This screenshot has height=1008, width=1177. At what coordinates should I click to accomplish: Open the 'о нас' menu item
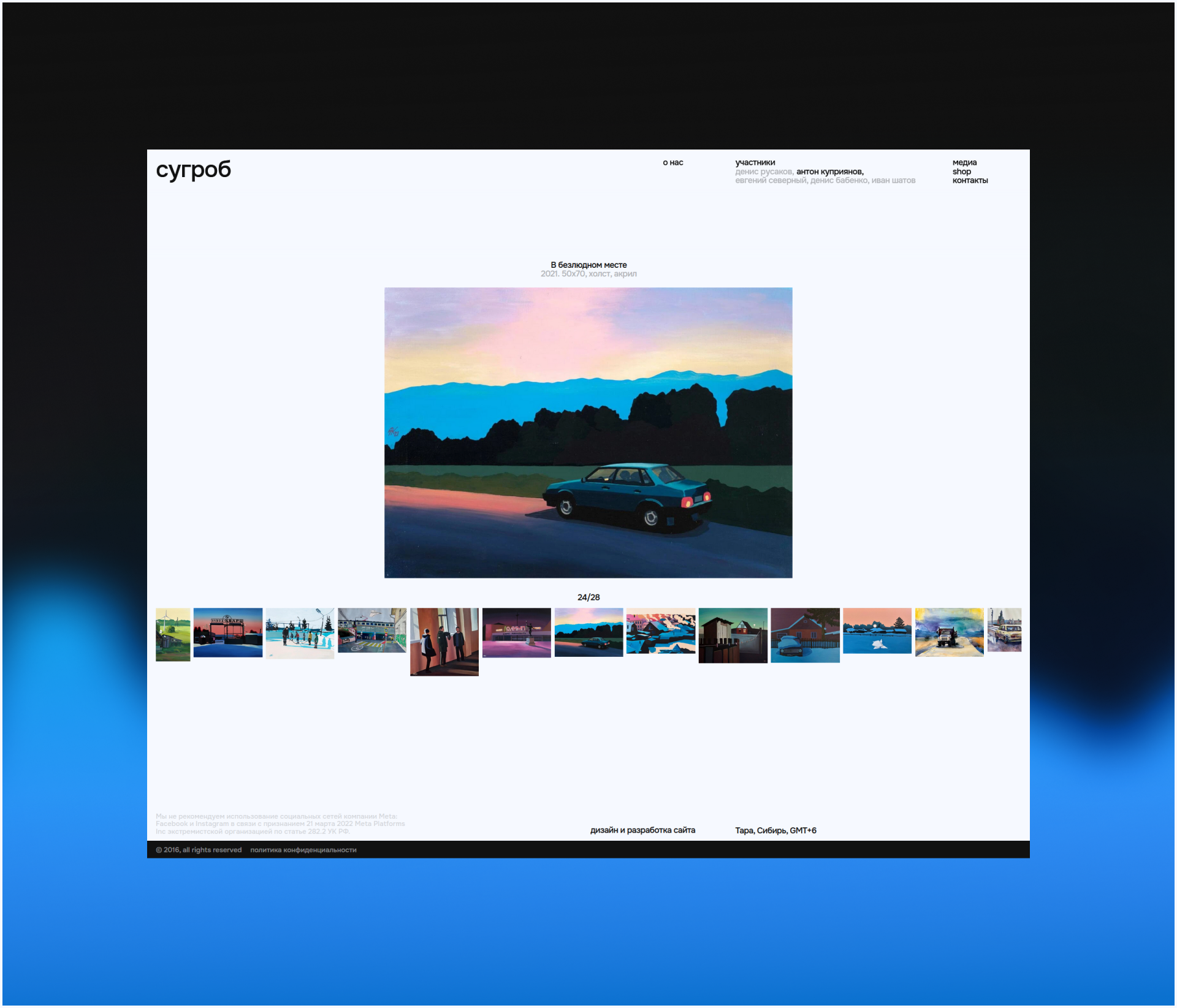(x=672, y=162)
